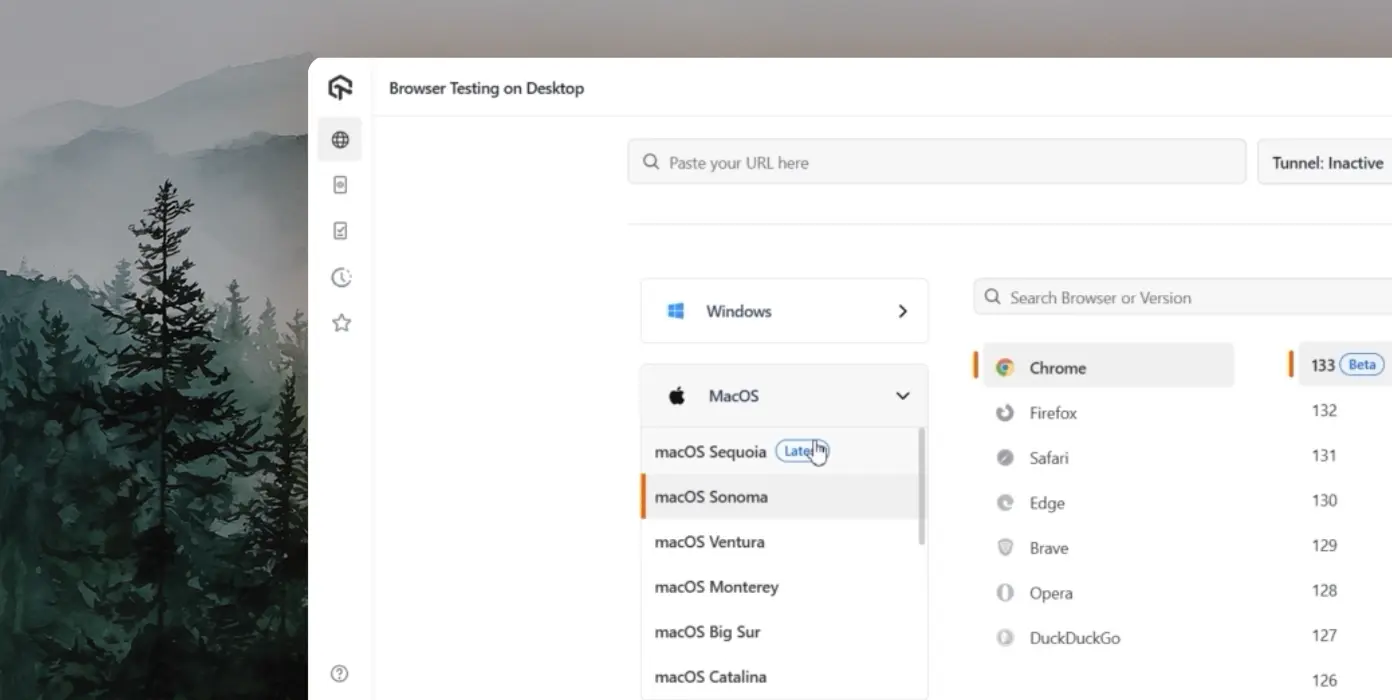The width and height of the screenshot is (1392, 700).
Task: Choose the Edge browser row
Action: (x=1108, y=503)
